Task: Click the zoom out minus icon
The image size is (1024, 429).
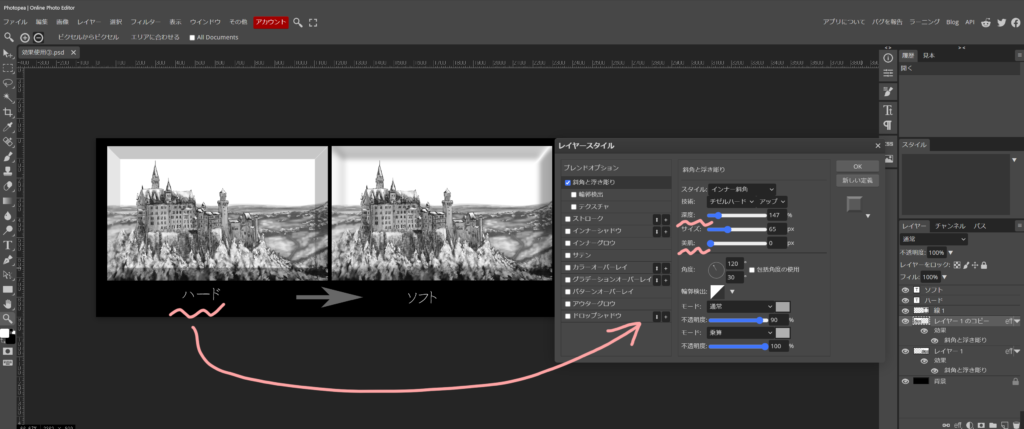Action: click(x=39, y=37)
